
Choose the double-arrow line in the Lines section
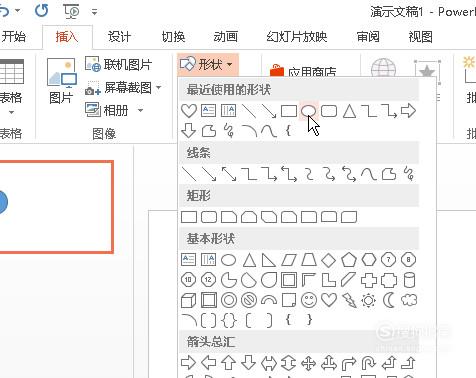tap(229, 174)
